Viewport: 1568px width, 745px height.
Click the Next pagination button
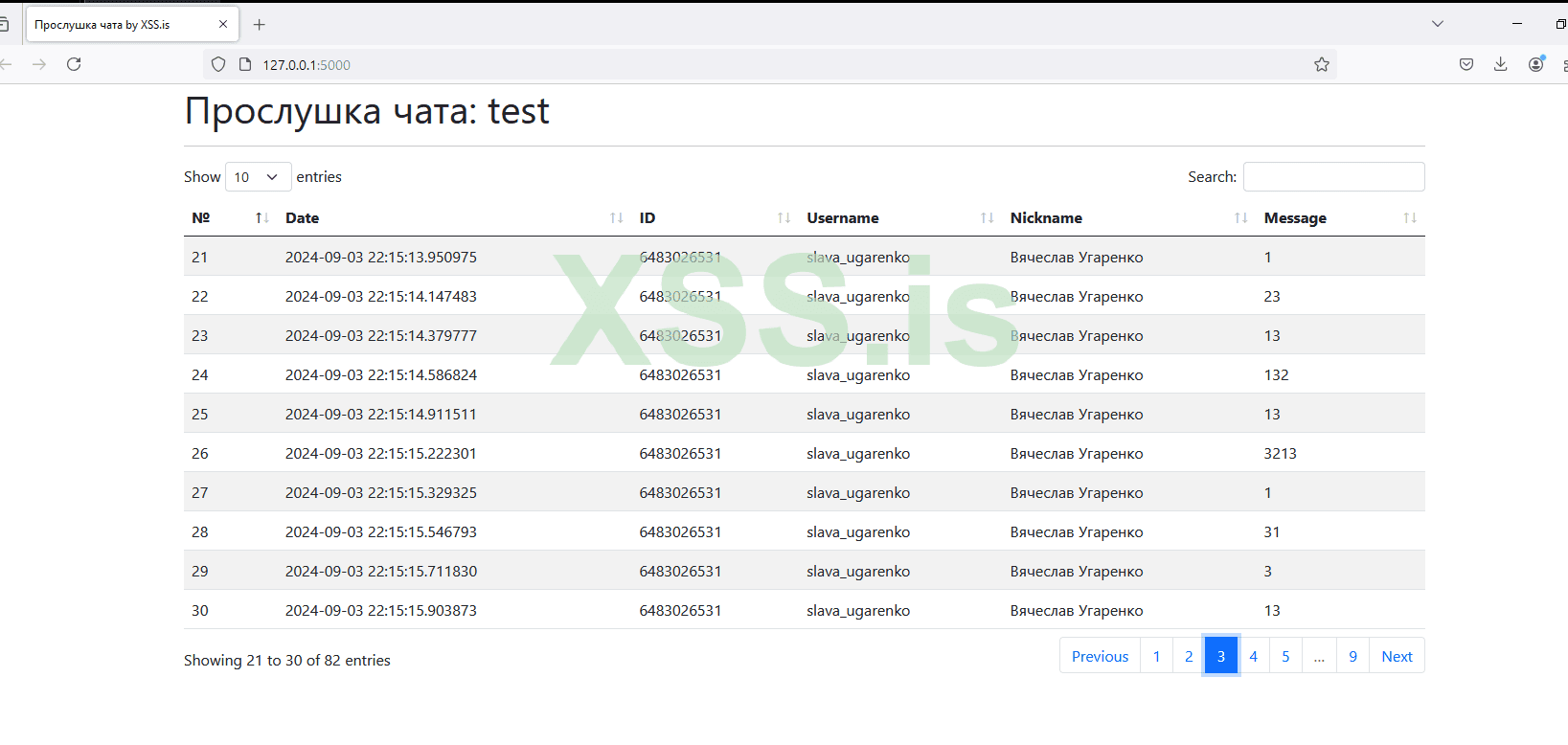coord(1397,656)
